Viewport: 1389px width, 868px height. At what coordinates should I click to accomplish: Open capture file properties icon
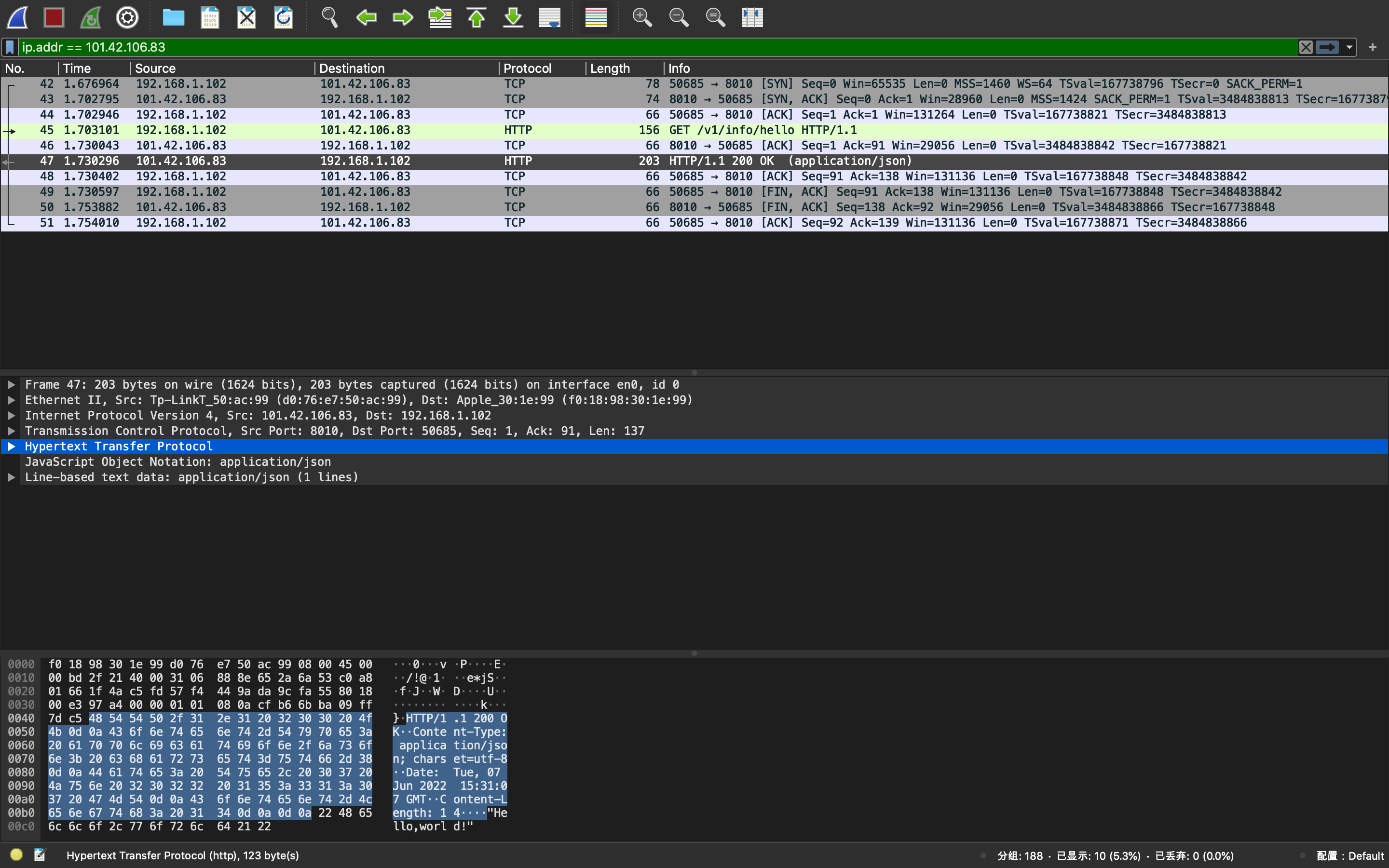(40, 855)
